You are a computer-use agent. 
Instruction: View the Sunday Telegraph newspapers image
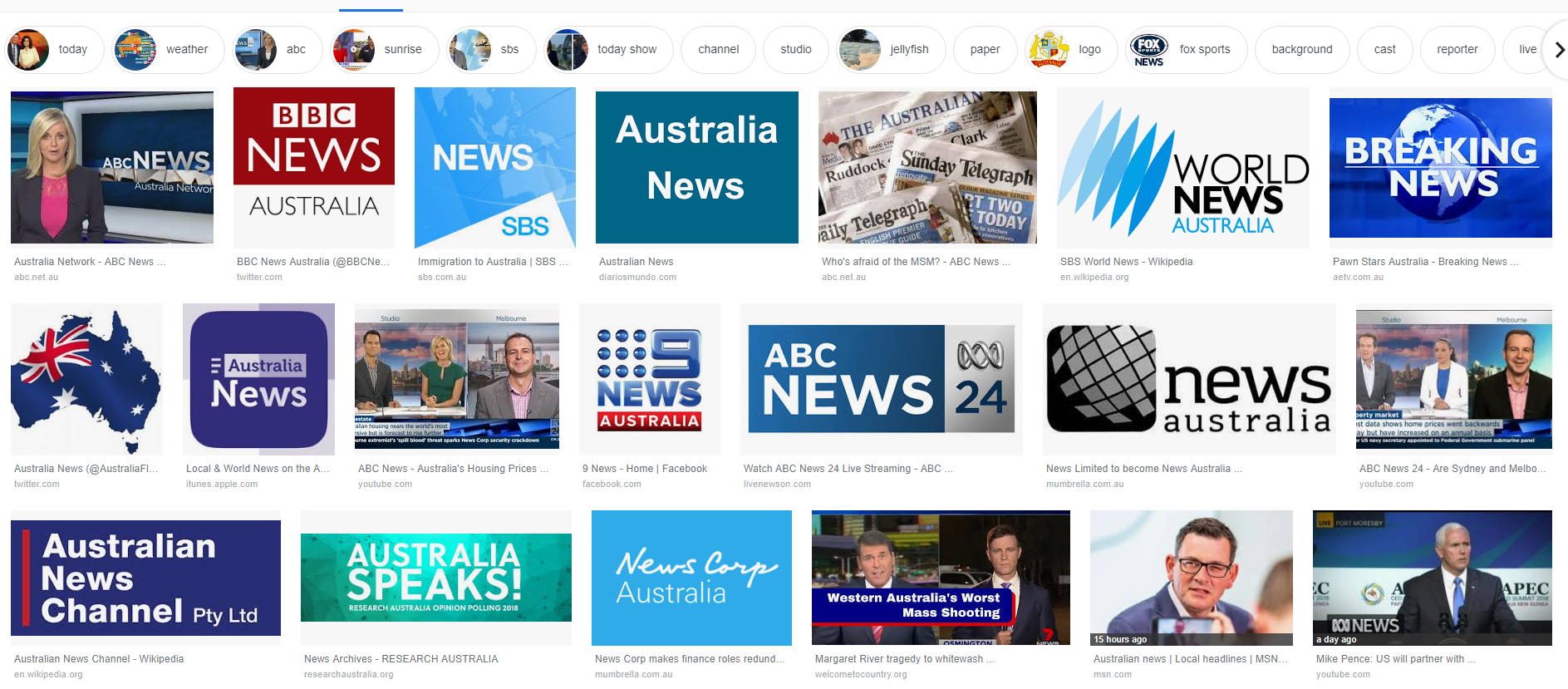pyautogui.click(x=927, y=168)
